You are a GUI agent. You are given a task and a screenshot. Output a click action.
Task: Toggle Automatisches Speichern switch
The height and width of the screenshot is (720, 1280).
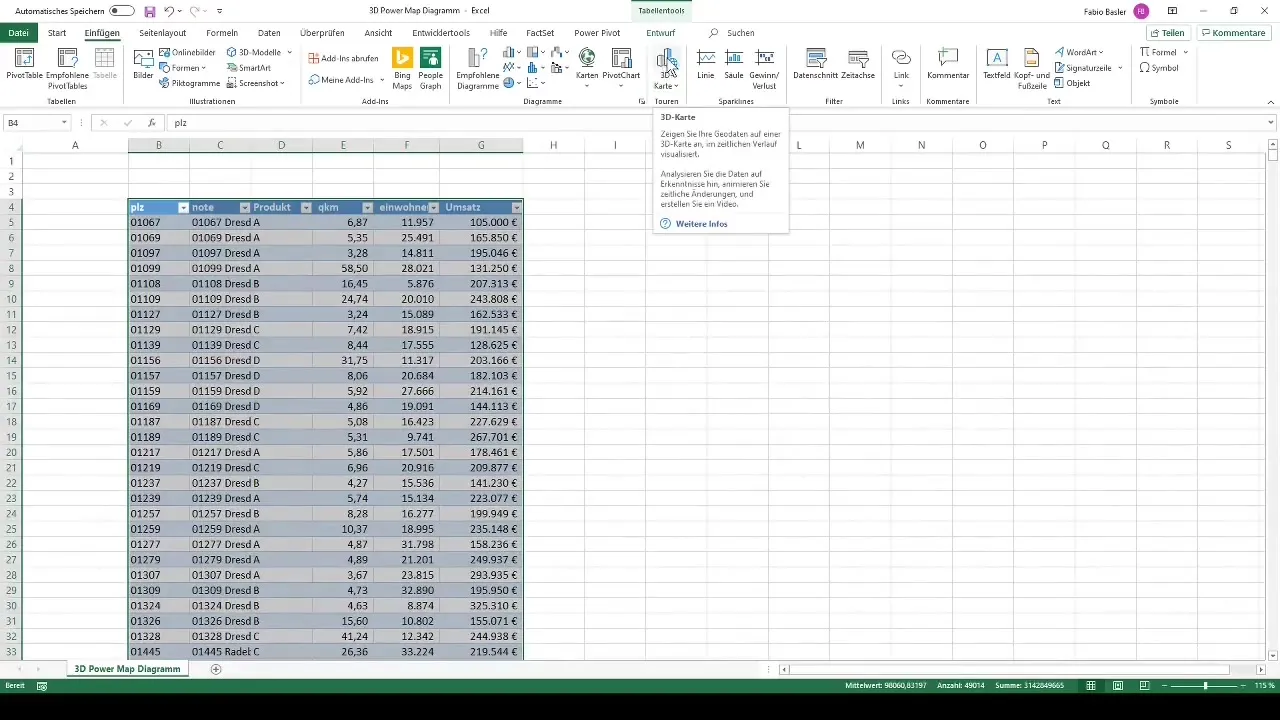tap(122, 11)
